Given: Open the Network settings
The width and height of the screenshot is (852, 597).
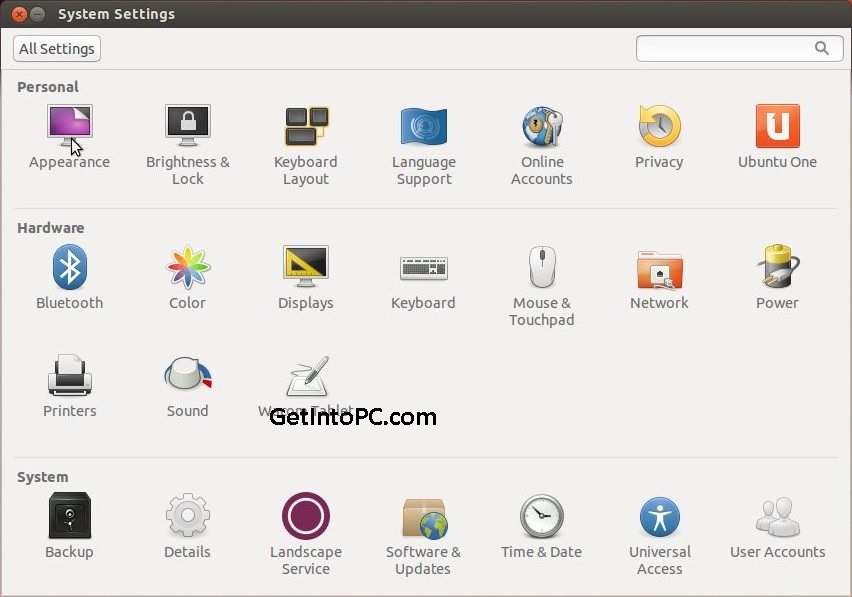Looking at the screenshot, I should point(659,266).
